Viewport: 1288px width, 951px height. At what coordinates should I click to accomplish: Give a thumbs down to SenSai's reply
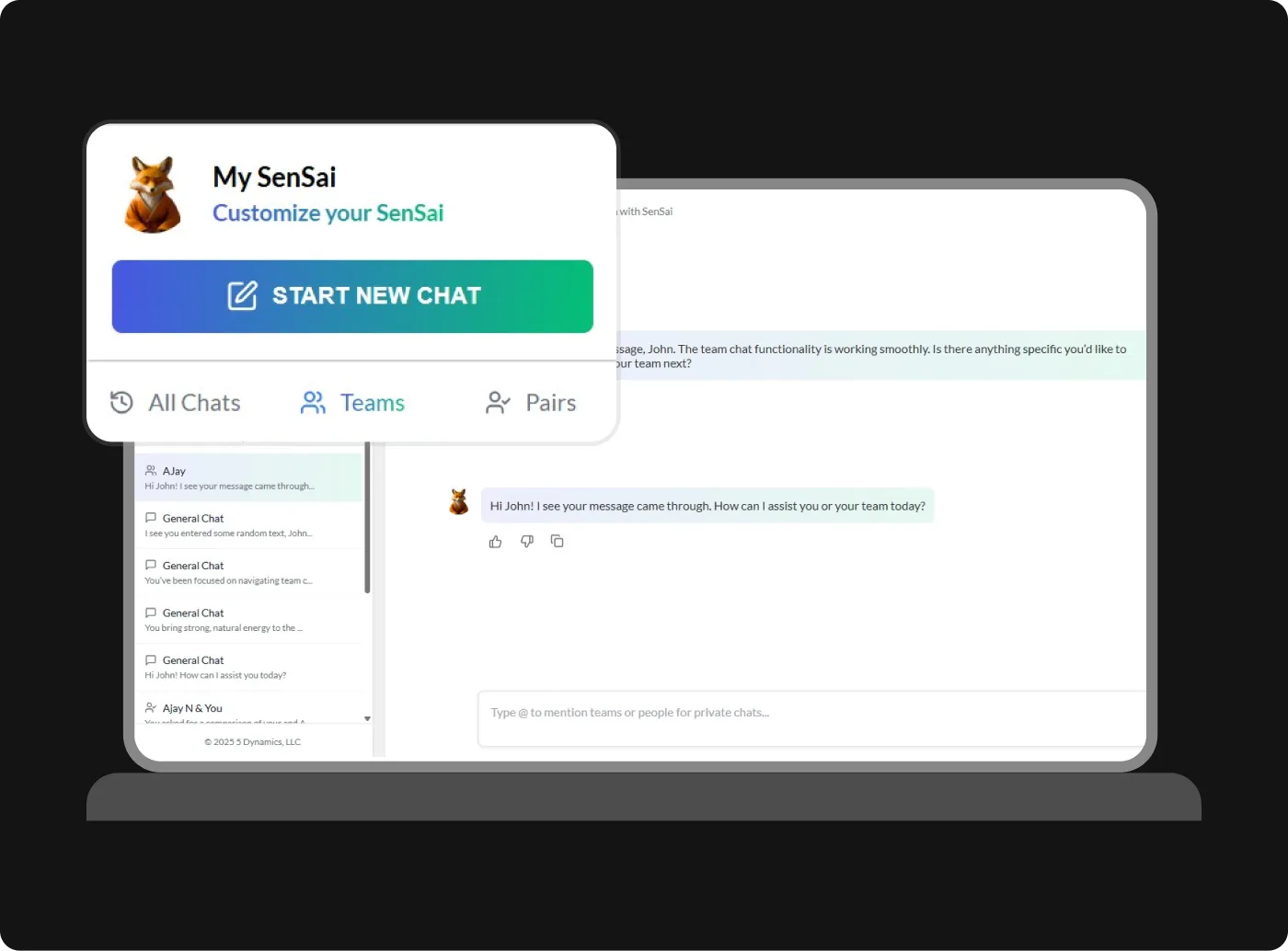[x=526, y=541]
